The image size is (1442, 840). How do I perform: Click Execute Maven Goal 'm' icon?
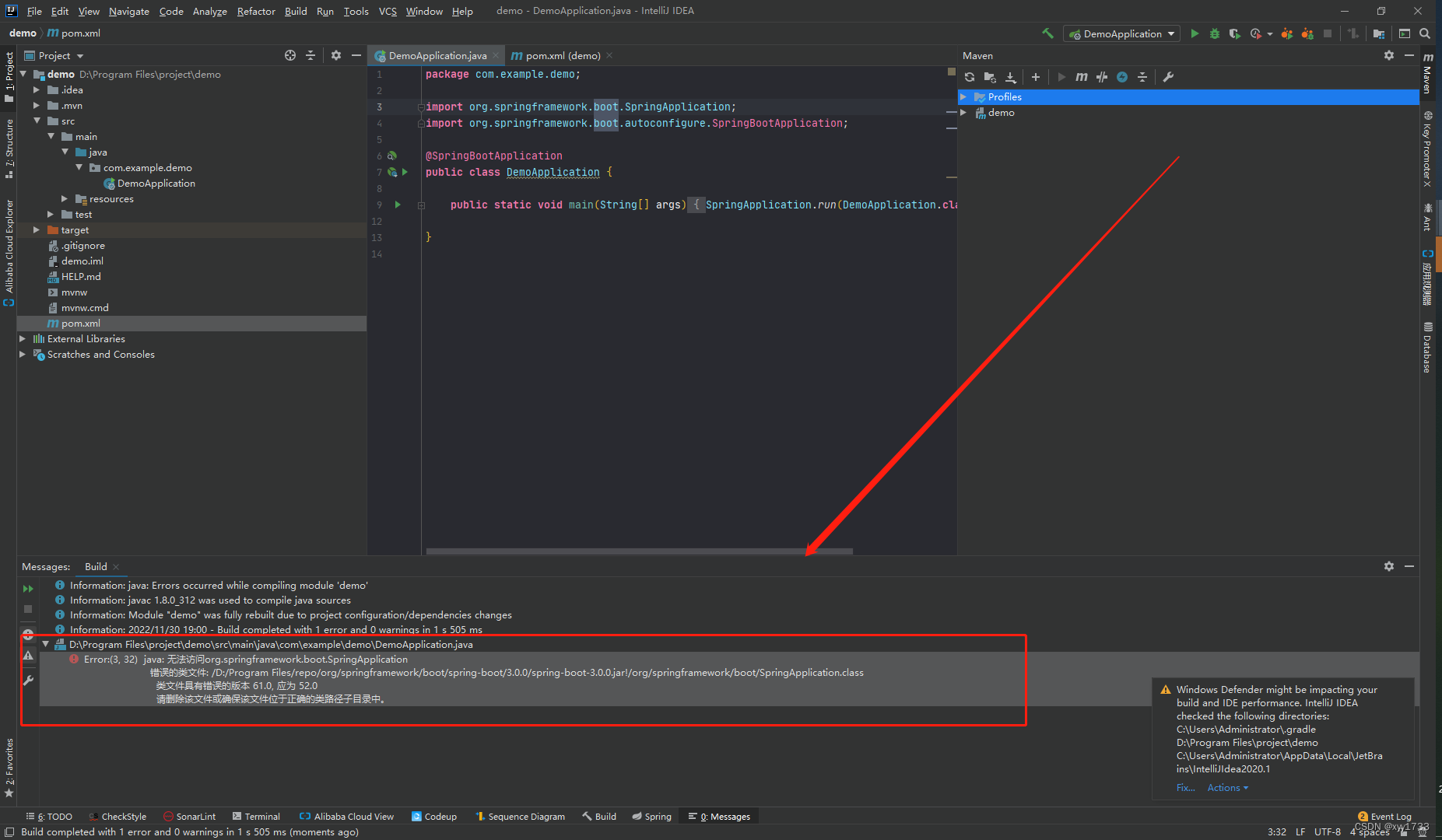(x=1082, y=77)
